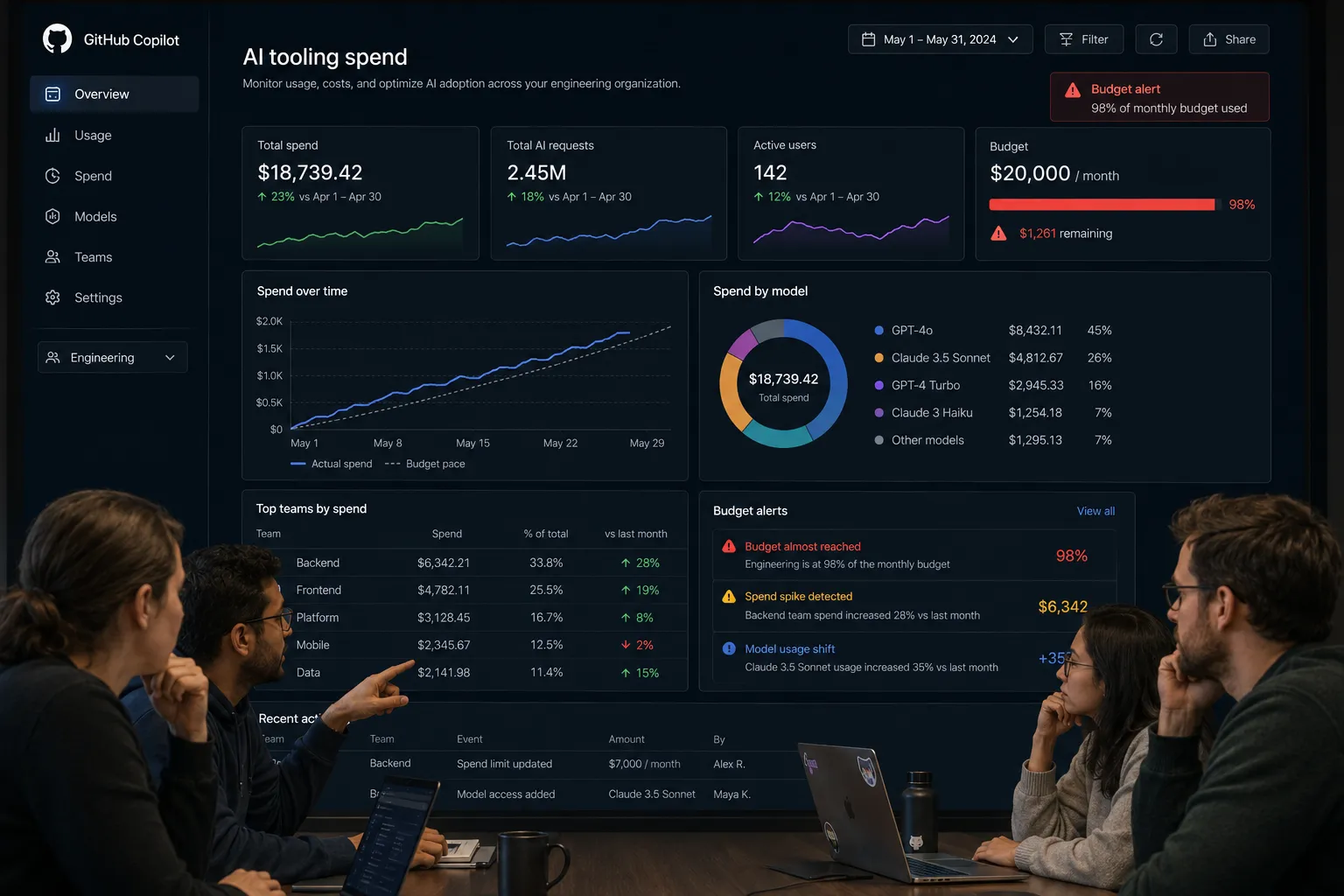Click the Actual spend legend entry

tap(332, 464)
